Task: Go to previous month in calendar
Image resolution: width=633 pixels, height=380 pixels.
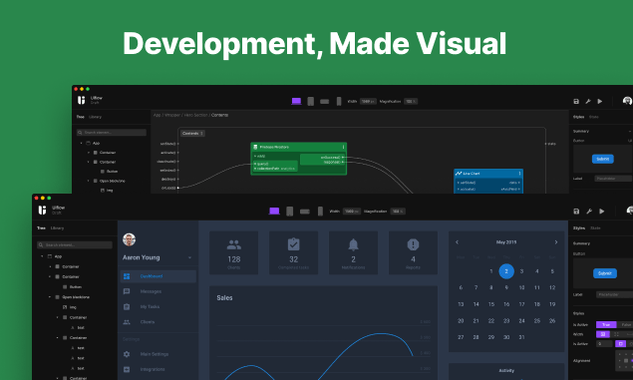Action: [x=457, y=242]
